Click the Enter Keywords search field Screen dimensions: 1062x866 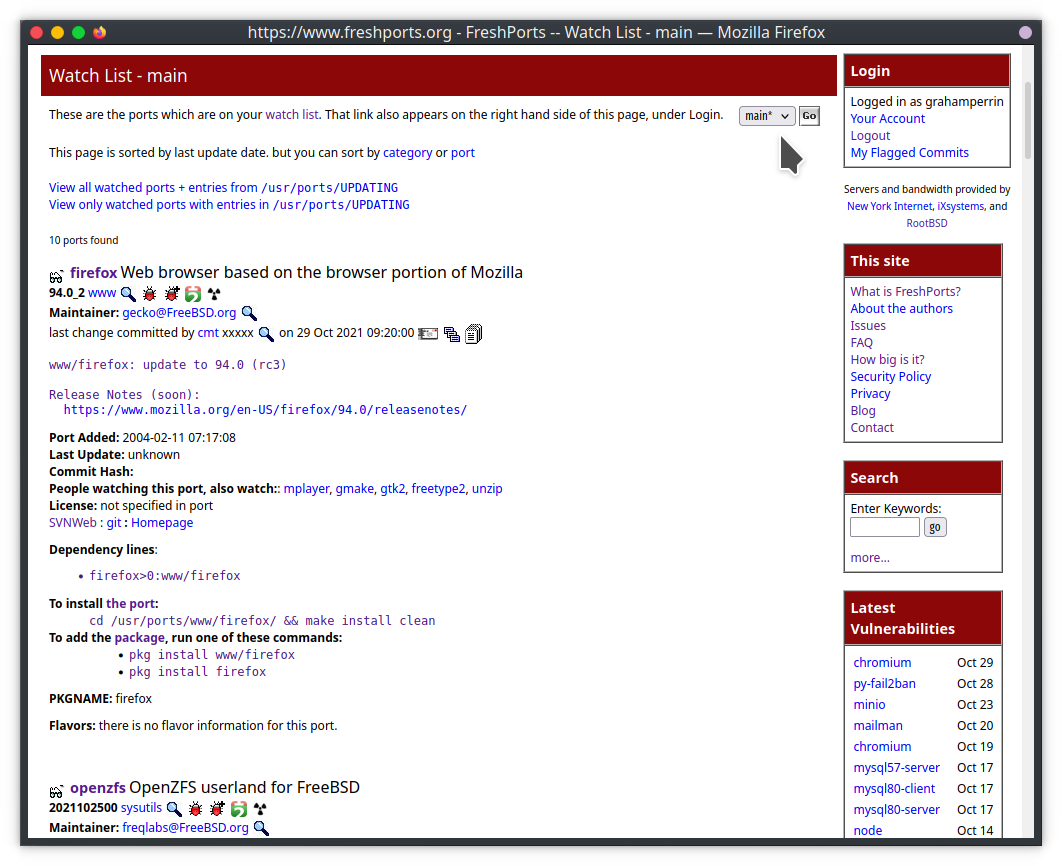click(884, 527)
